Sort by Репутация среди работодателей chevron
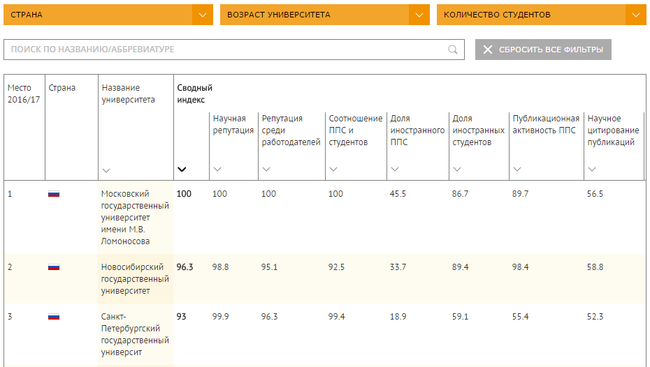This screenshot has width=650, height=367. tap(266, 169)
